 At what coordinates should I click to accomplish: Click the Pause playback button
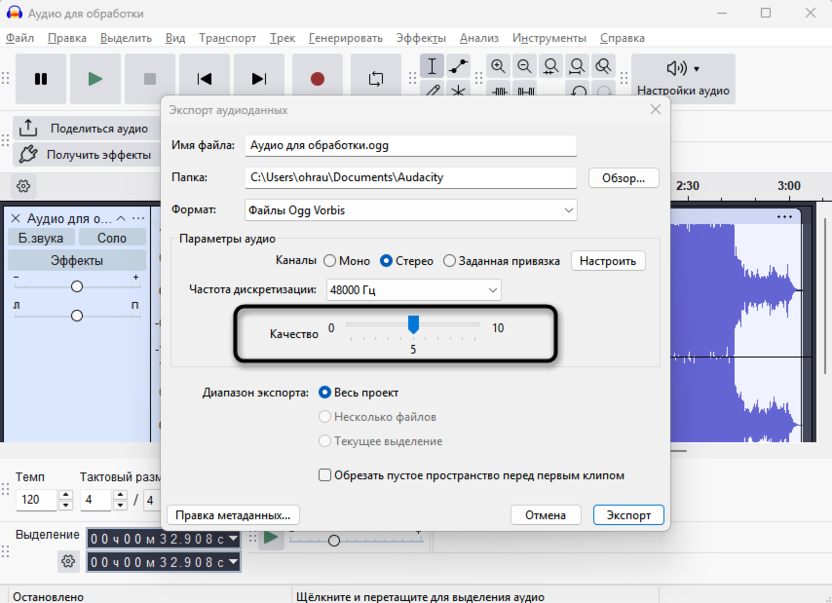tap(41, 79)
